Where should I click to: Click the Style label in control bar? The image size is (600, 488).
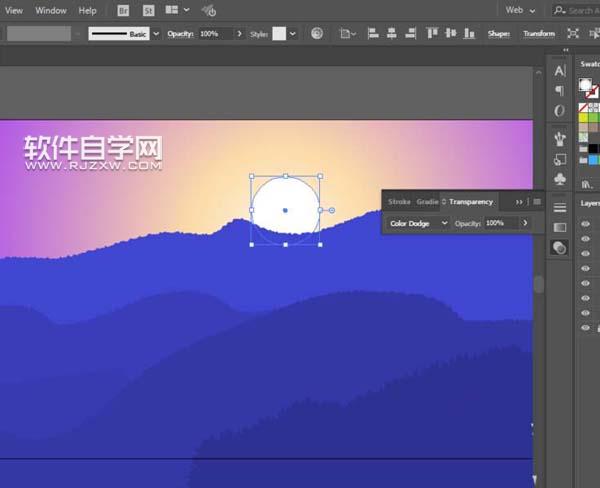259,34
